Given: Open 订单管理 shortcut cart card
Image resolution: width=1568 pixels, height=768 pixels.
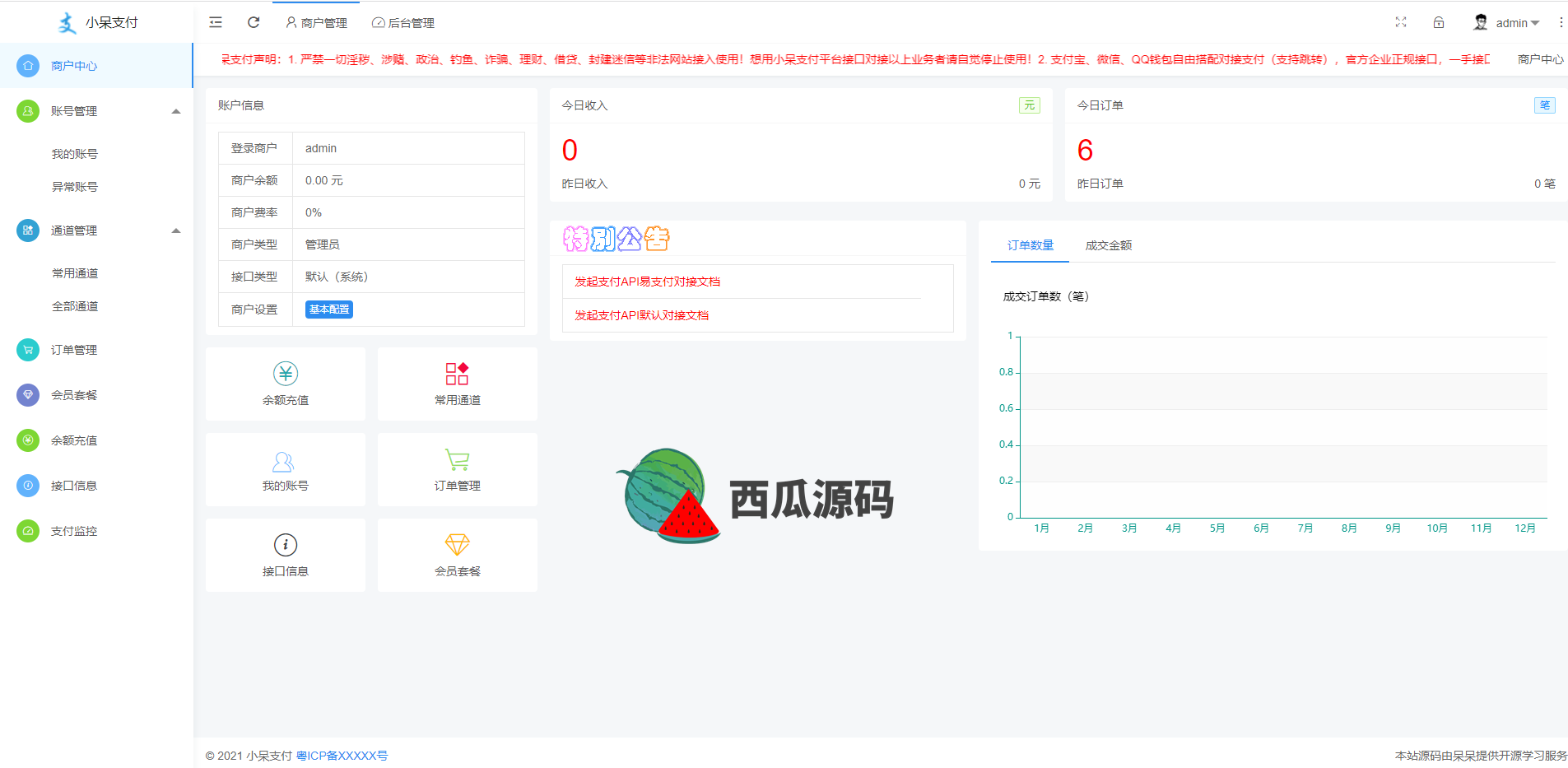Looking at the screenshot, I should tap(458, 469).
